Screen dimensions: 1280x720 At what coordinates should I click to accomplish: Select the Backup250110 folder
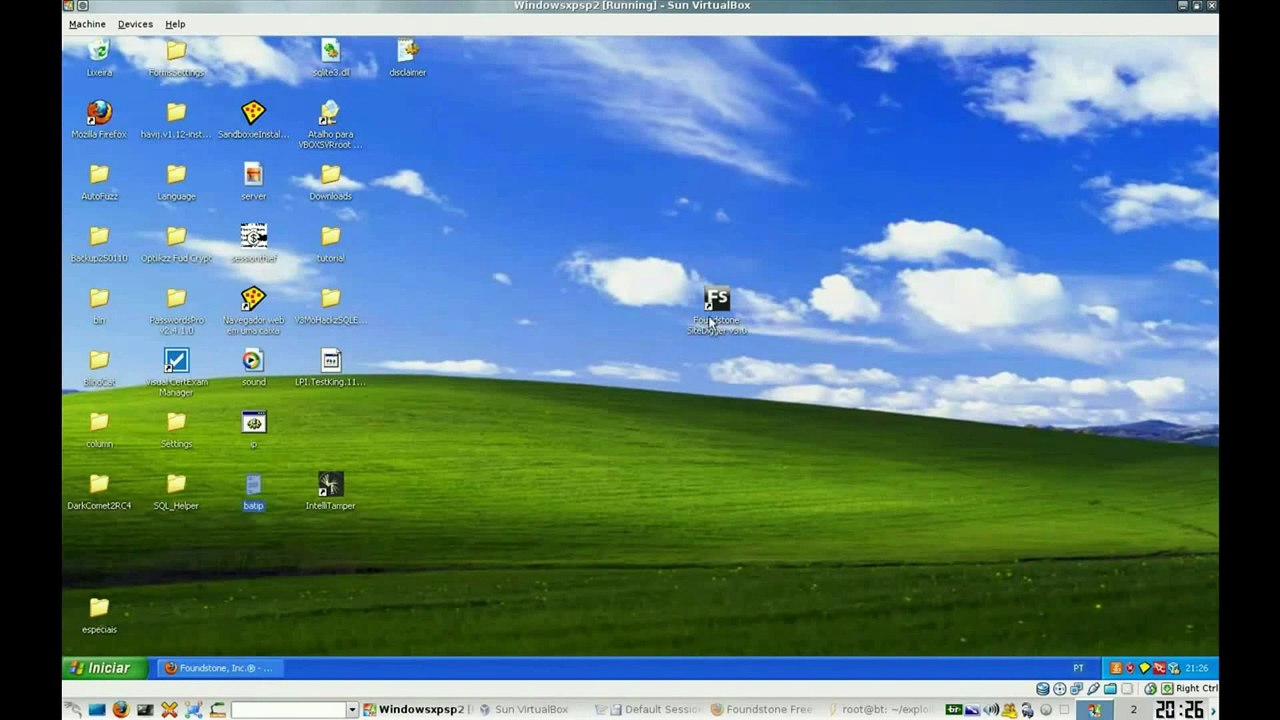click(x=99, y=243)
